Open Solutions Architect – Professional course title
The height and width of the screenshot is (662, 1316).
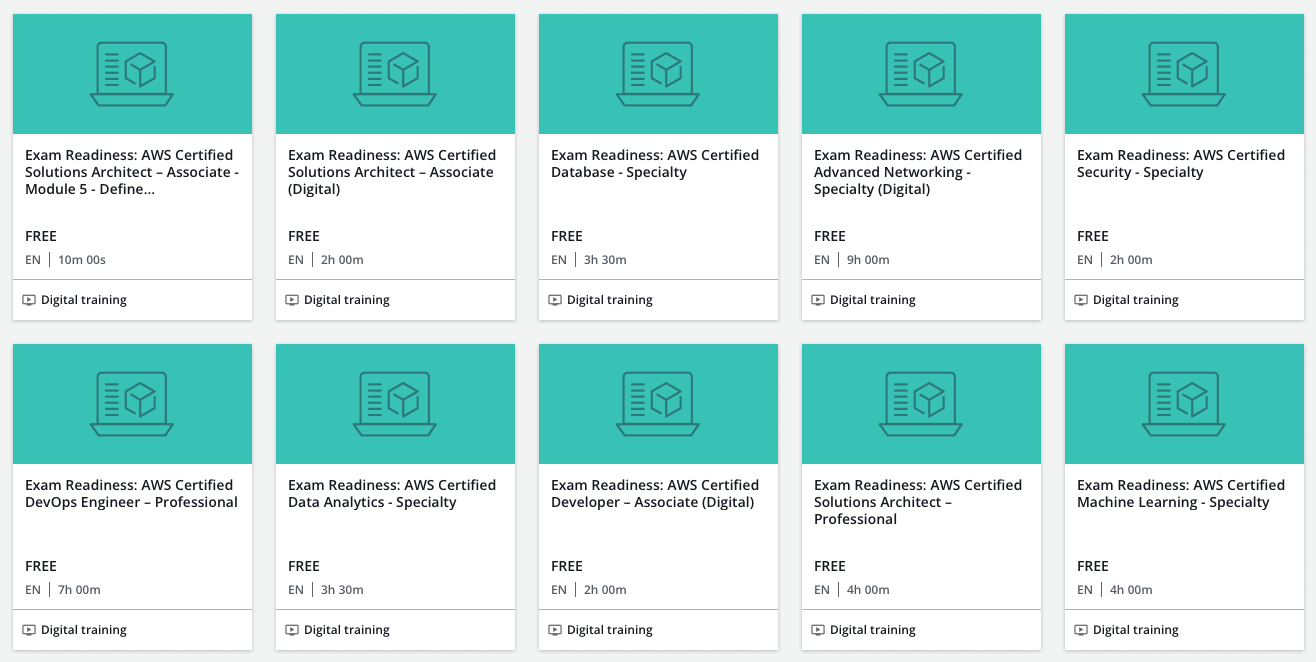(918, 502)
